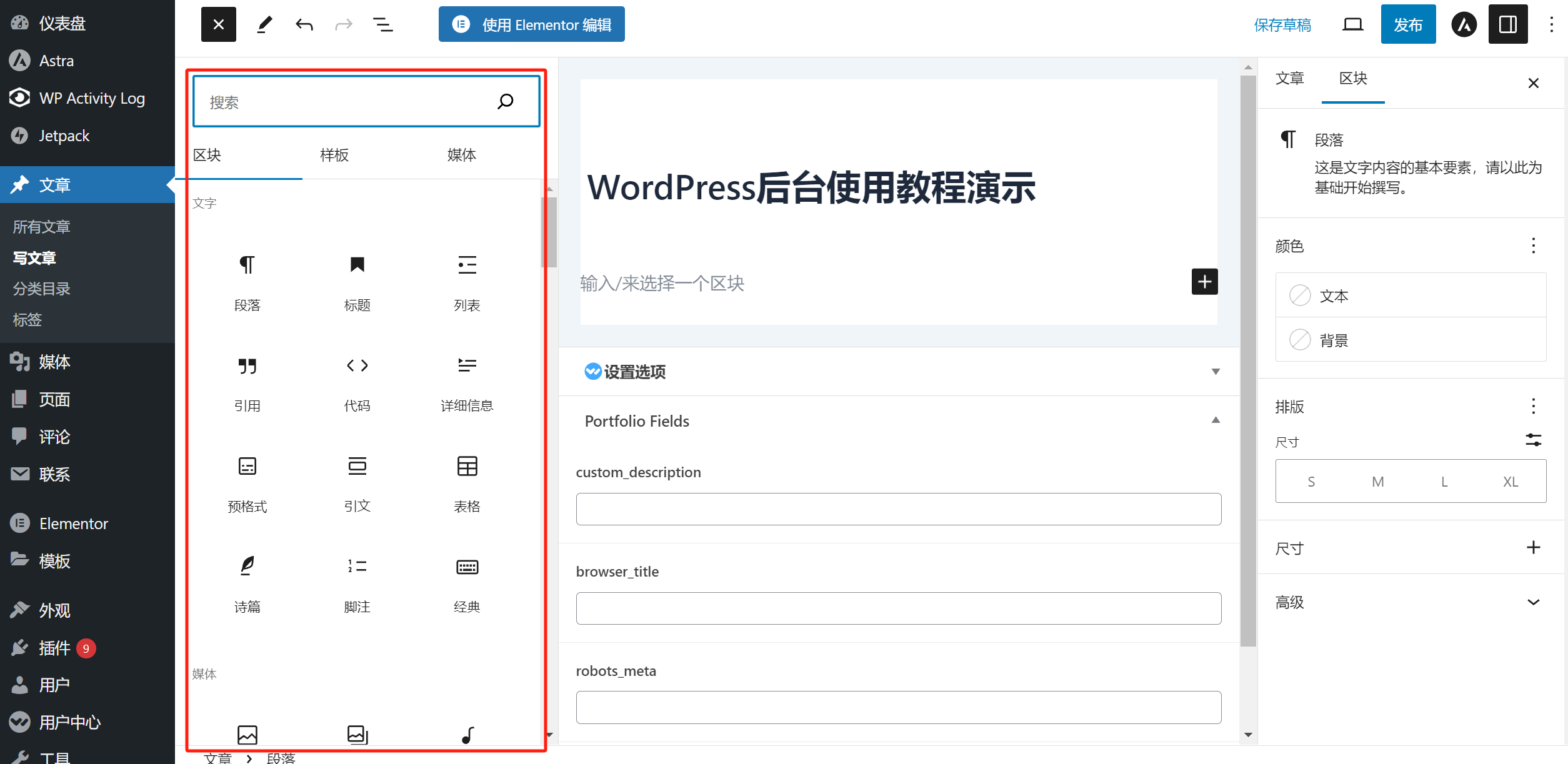The image size is (1568, 764).
Task: Select font size L
Action: 1444,482
